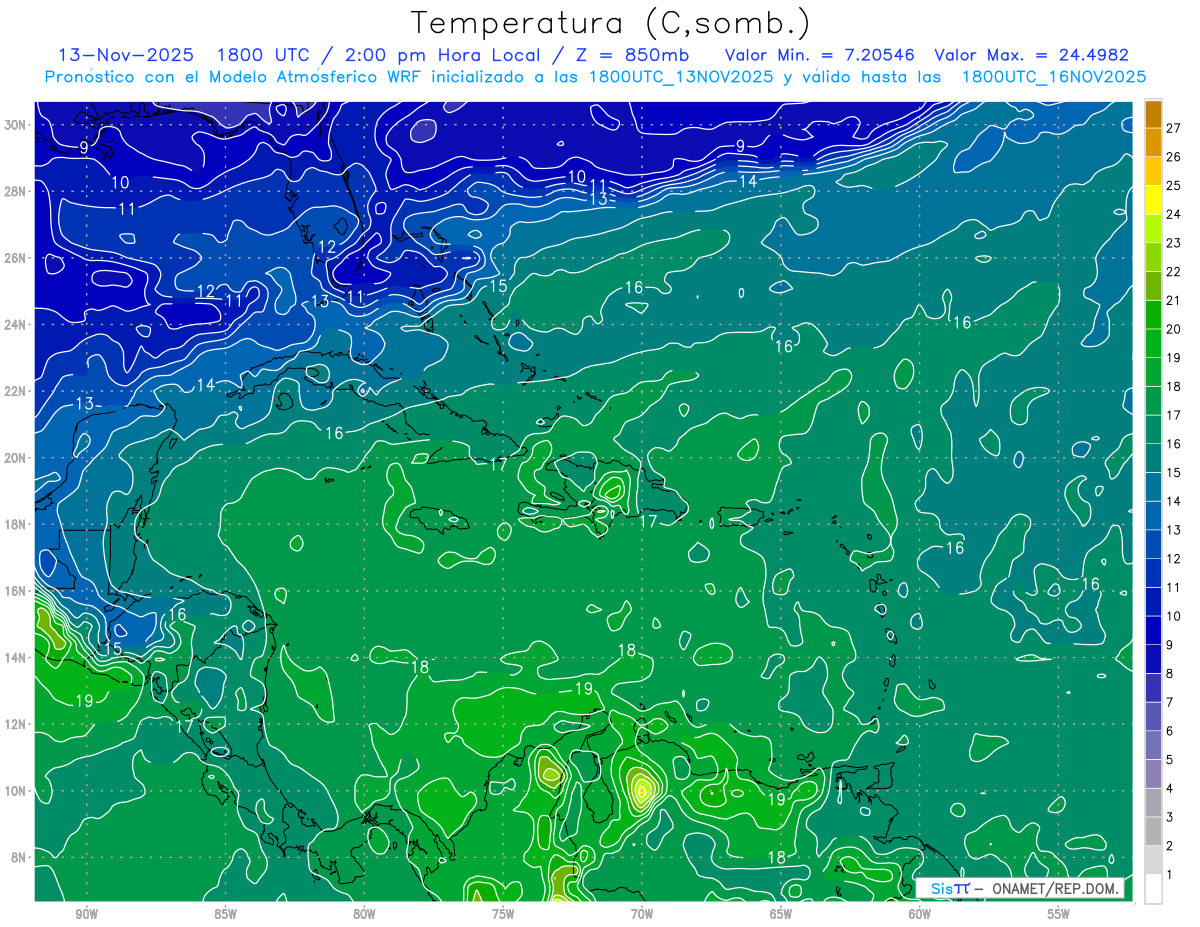
Task: Click the '7' value on color scale
Action: click(1170, 702)
